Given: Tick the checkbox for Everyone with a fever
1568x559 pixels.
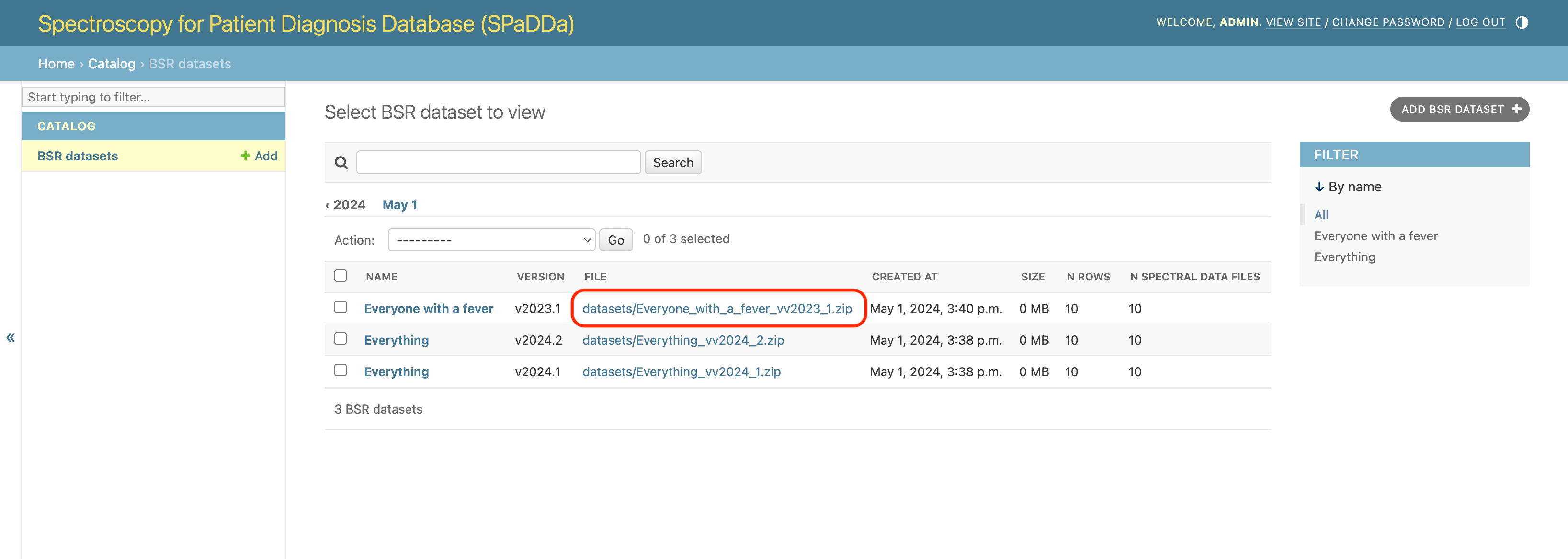Looking at the screenshot, I should 340,307.
